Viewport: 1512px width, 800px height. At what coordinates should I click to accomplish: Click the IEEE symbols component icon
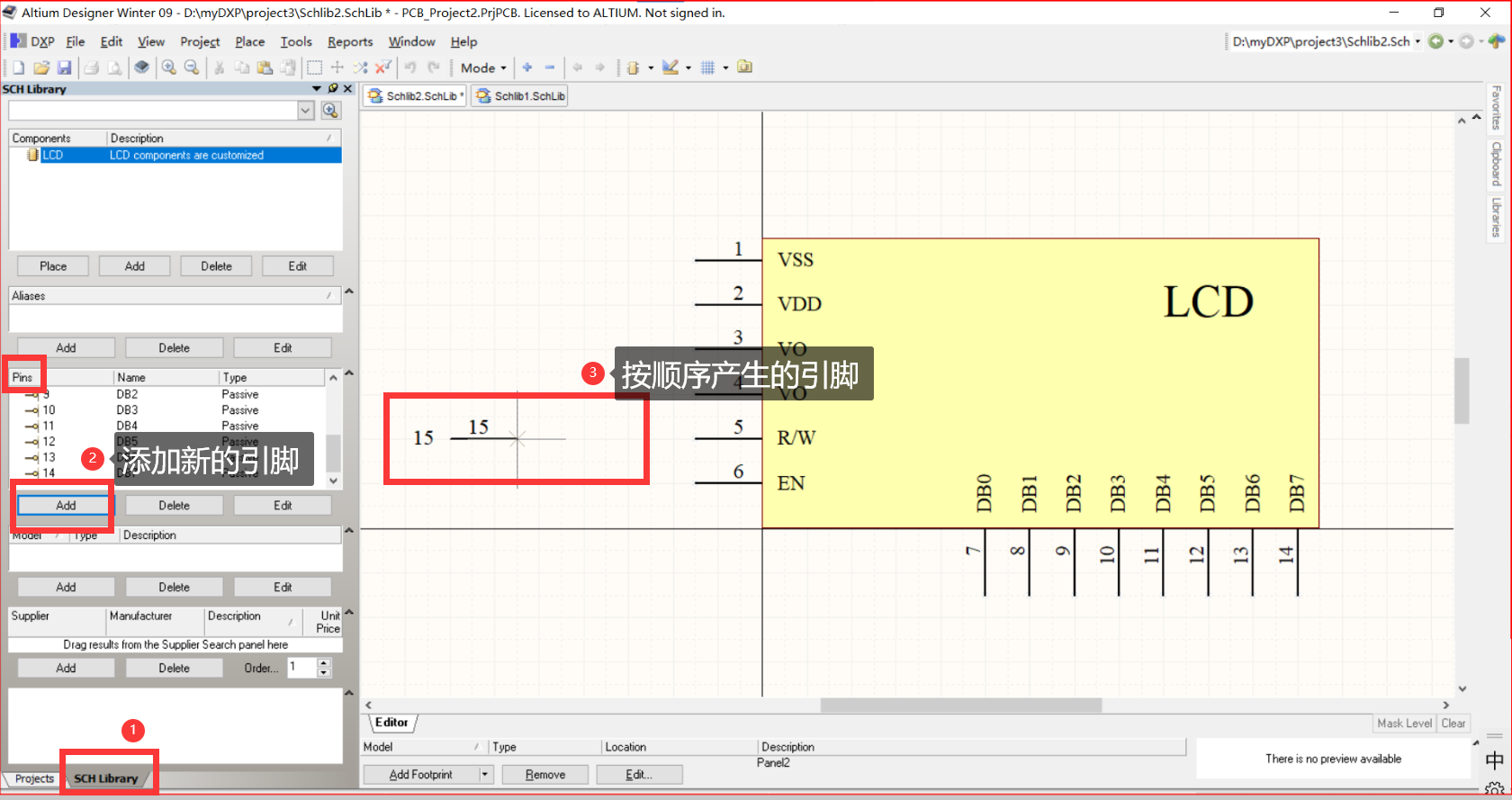click(633, 67)
